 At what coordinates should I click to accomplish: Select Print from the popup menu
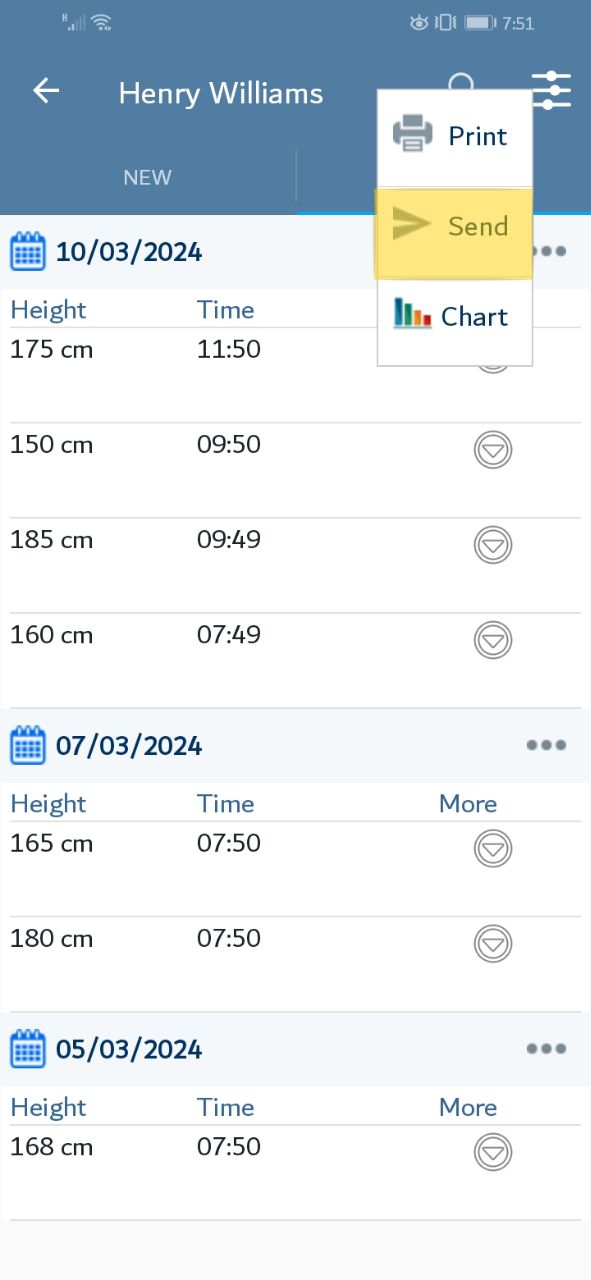[x=455, y=136]
